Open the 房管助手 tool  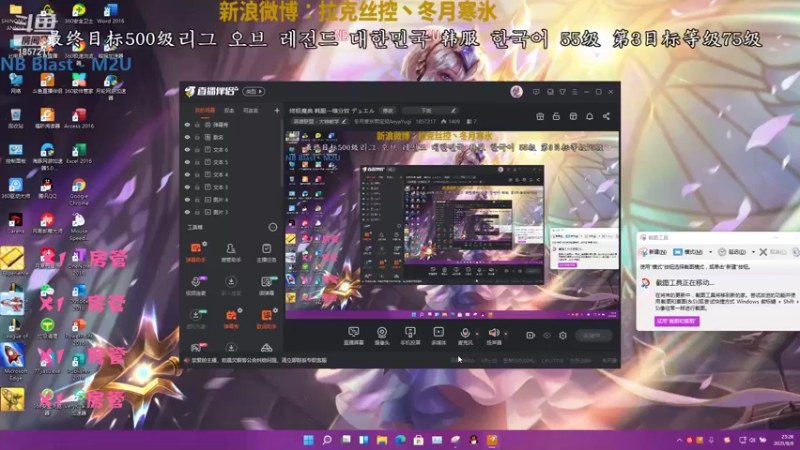[231, 253]
